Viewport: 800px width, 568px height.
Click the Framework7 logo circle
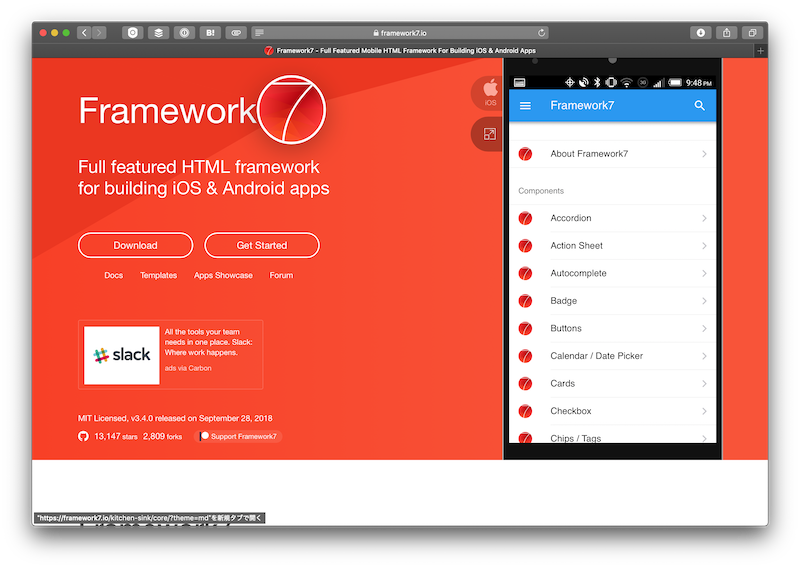click(291, 109)
